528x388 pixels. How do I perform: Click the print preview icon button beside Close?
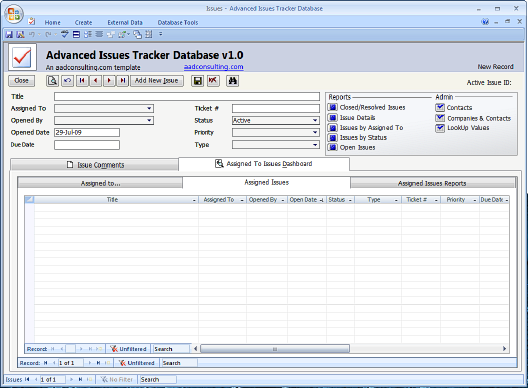(x=52, y=81)
